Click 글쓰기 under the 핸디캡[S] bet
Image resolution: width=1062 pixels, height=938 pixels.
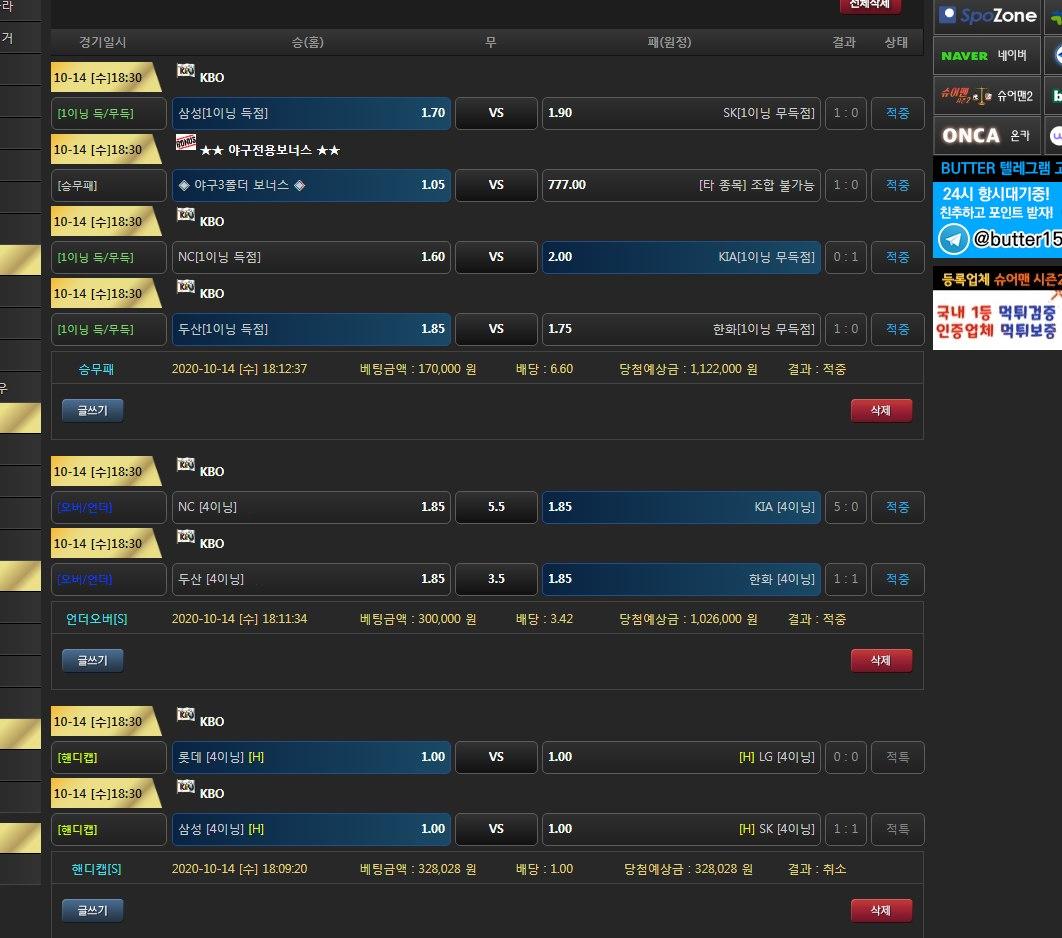(x=92, y=910)
